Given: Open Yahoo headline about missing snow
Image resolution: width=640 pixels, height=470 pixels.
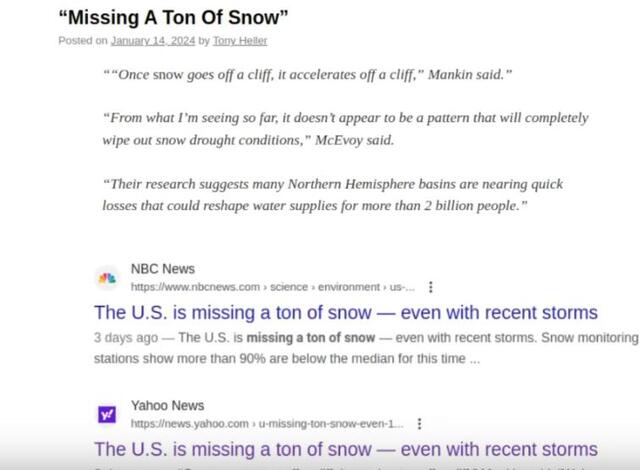Looking at the screenshot, I should coord(346,450).
